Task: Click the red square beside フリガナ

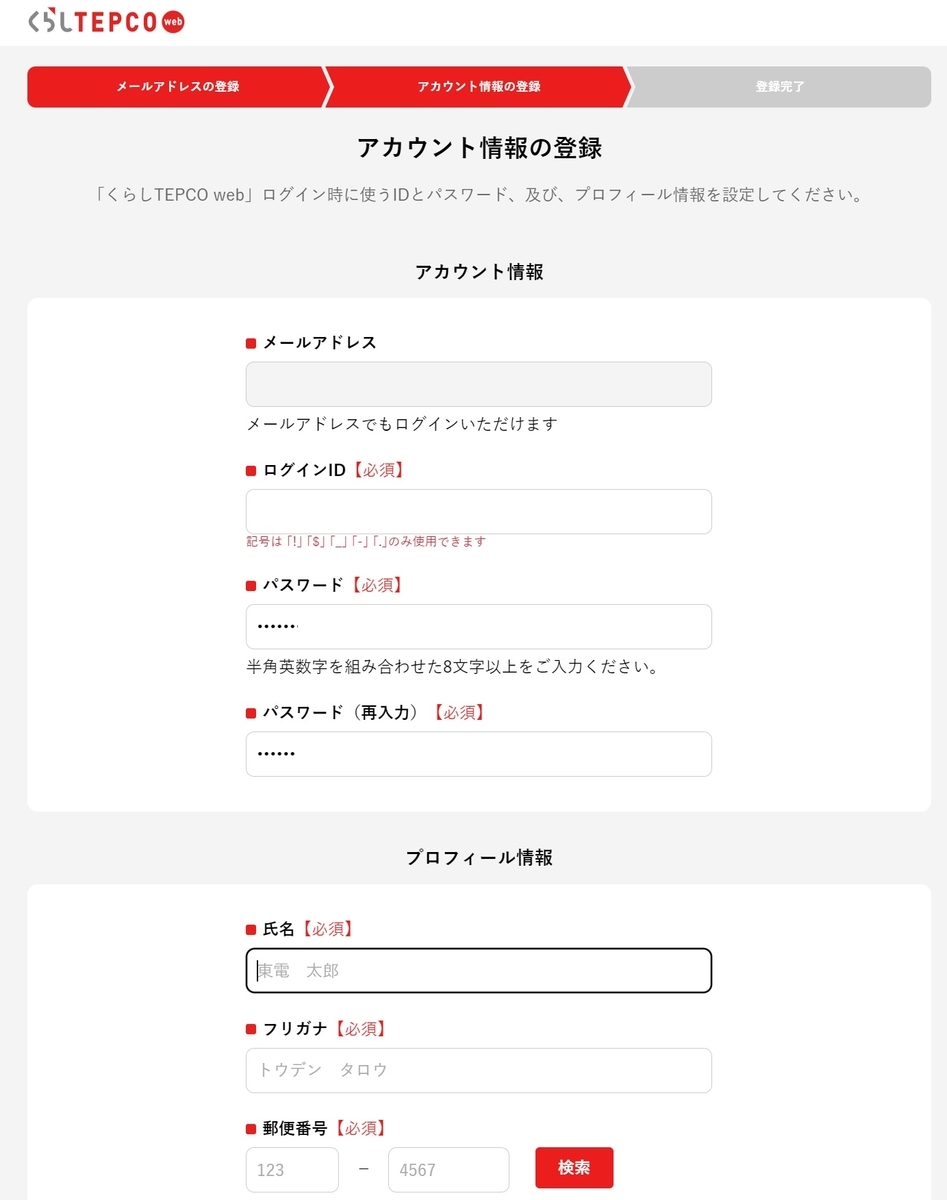Action: [251, 1030]
